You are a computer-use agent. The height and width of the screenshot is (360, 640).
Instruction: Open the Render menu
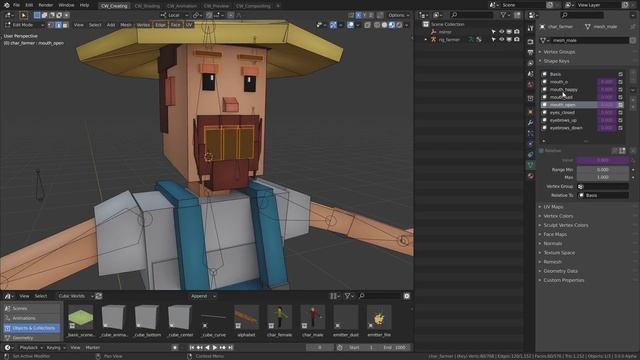pos(46,5)
